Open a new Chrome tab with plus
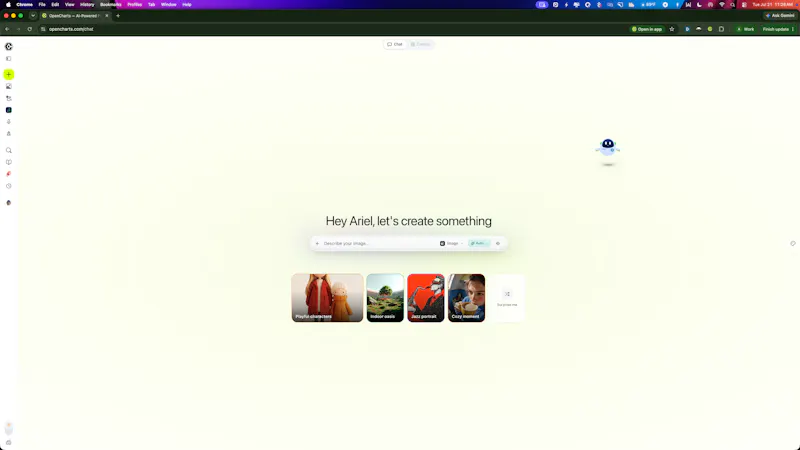Screen dimensions: 800x450 pos(118,16)
